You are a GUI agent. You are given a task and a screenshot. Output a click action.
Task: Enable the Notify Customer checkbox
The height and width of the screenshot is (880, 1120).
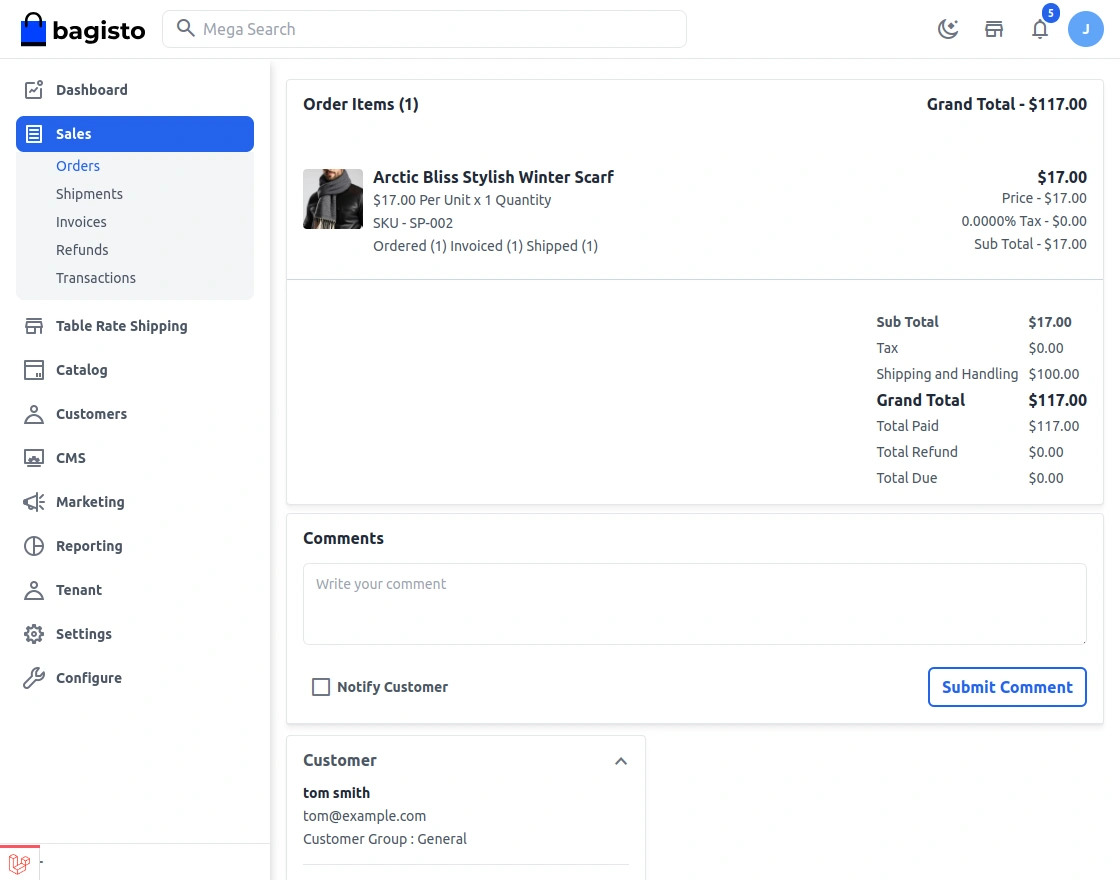coord(321,687)
